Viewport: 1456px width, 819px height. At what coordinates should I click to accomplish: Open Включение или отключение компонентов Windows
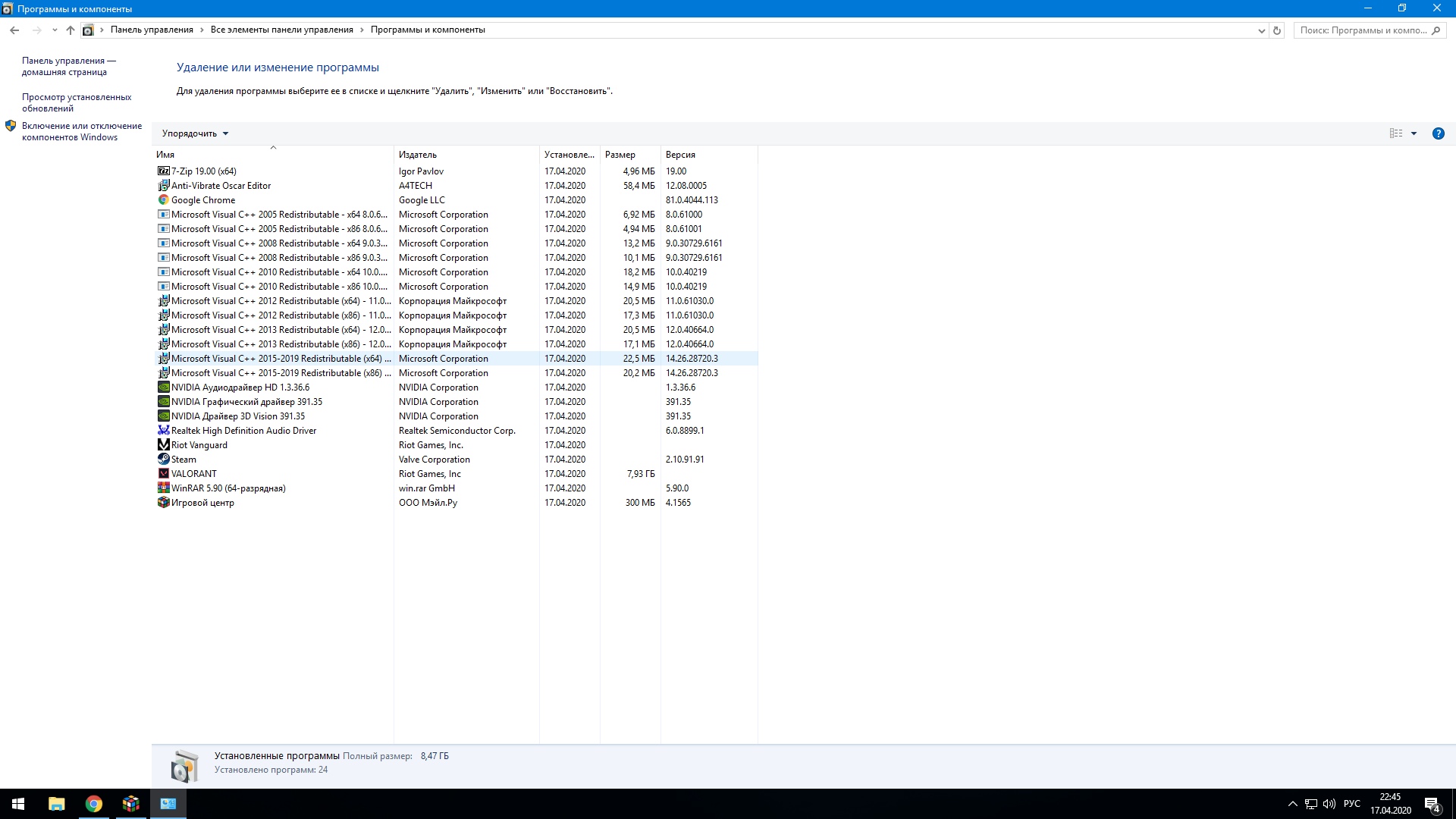(82, 132)
